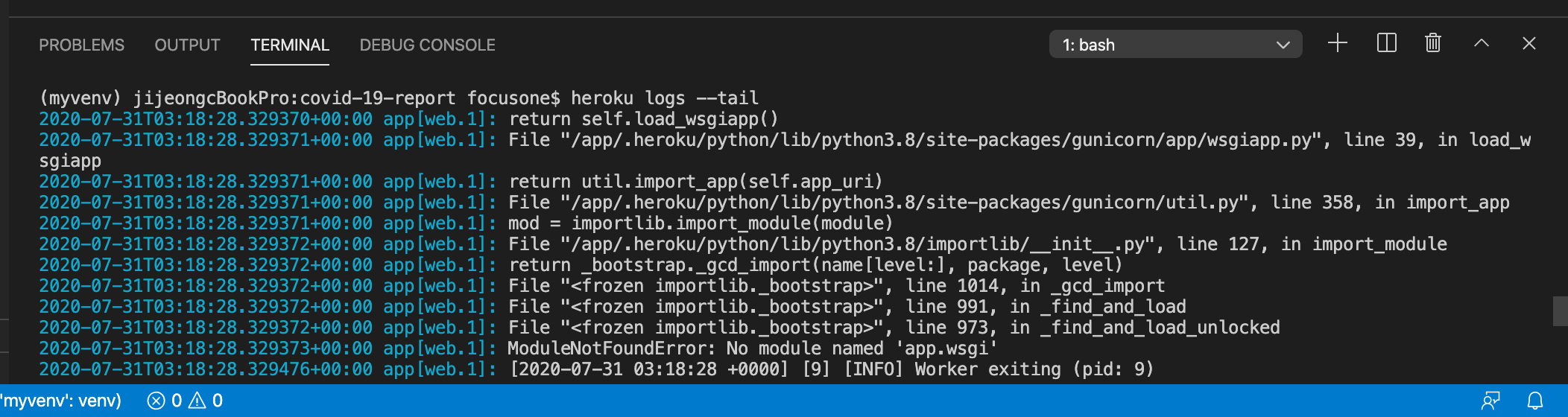Open the DEBUG CONSOLE tab
The width and height of the screenshot is (1568, 417).
tap(427, 45)
